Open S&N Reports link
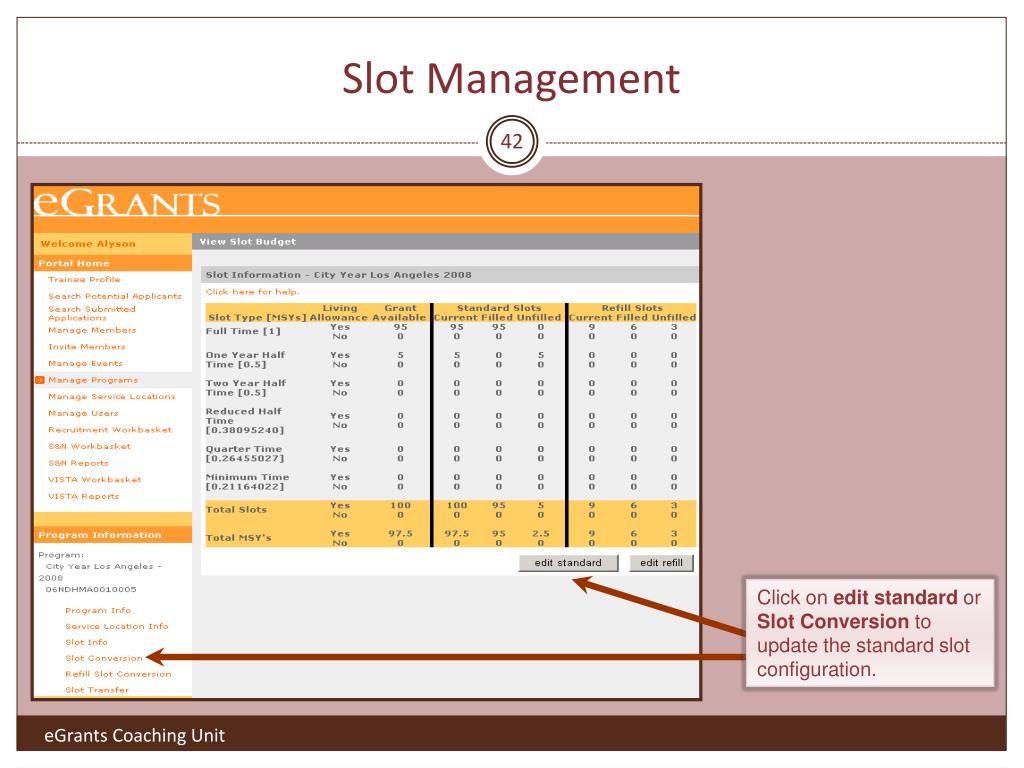 (x=78, y=463)
